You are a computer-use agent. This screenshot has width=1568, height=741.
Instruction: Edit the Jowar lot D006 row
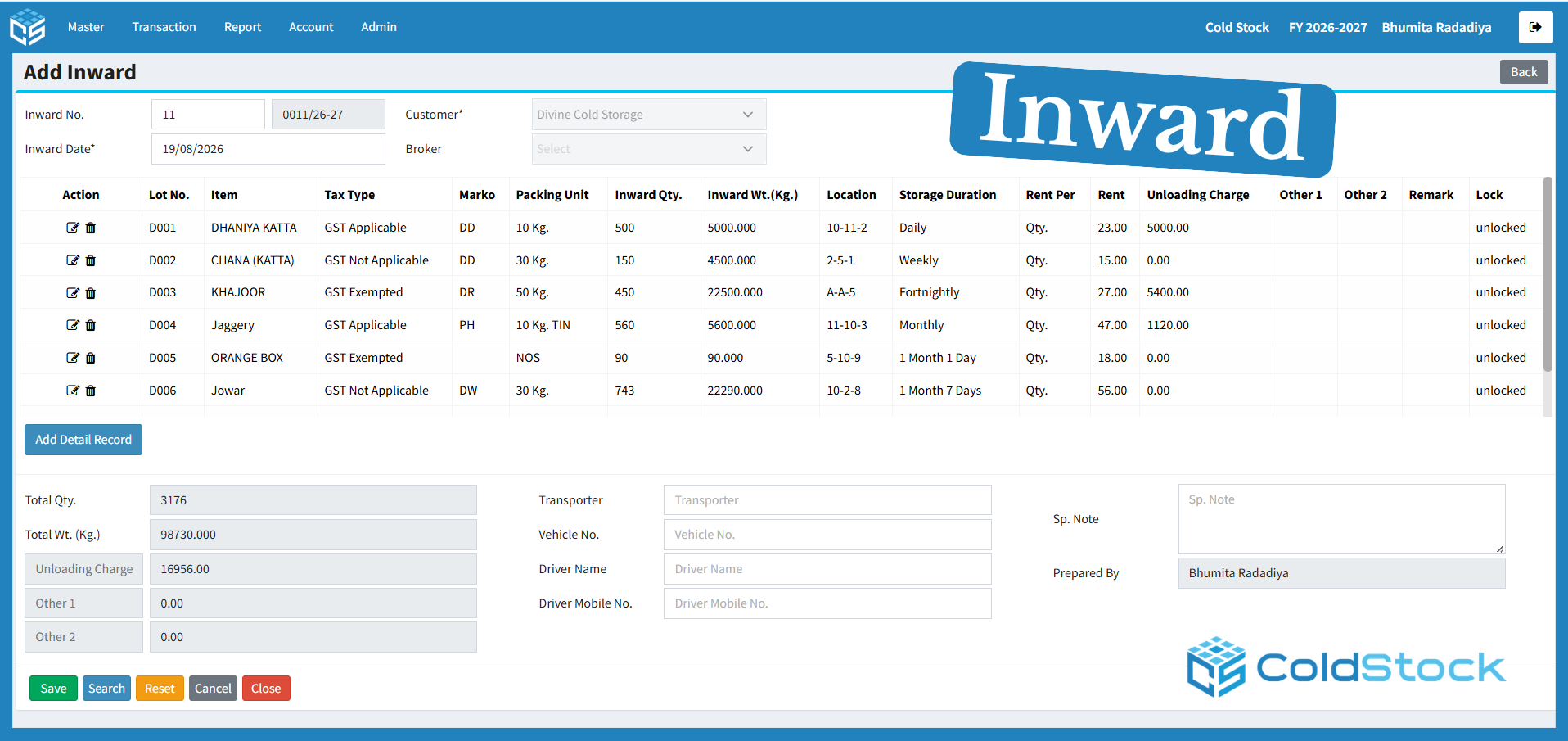click(73, 391)
